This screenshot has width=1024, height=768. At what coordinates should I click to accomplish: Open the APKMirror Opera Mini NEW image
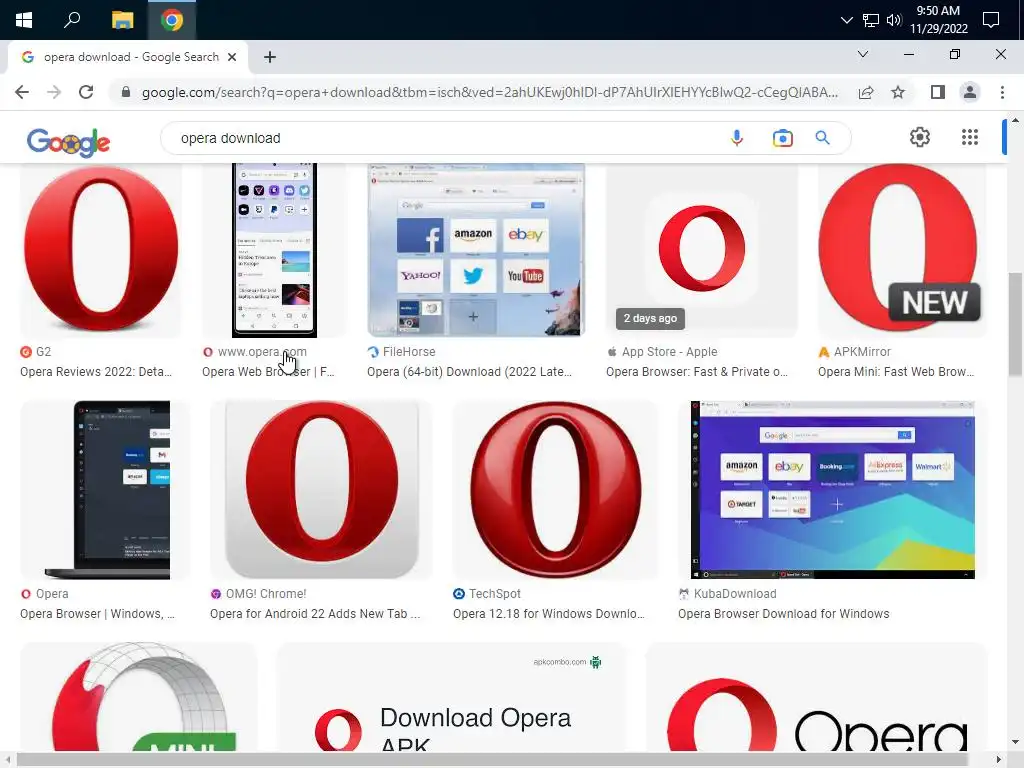tap(901, 249)
